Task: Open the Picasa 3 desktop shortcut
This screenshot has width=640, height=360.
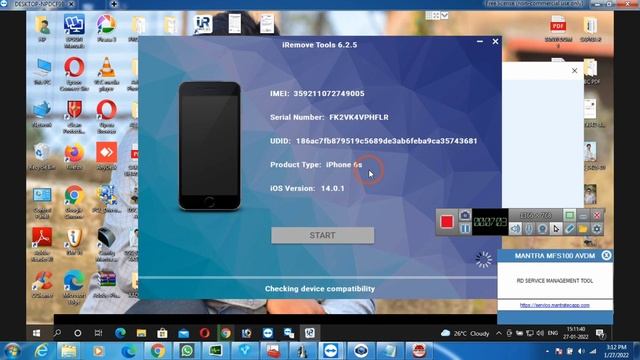Action: pyautogui.click(x=107, y=29)
